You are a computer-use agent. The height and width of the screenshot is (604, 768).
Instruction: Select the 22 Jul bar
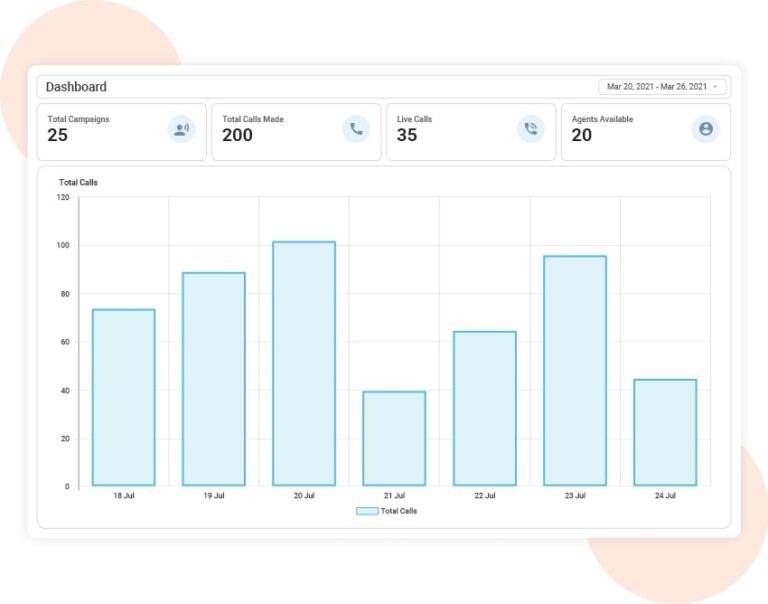click(484, 408)
